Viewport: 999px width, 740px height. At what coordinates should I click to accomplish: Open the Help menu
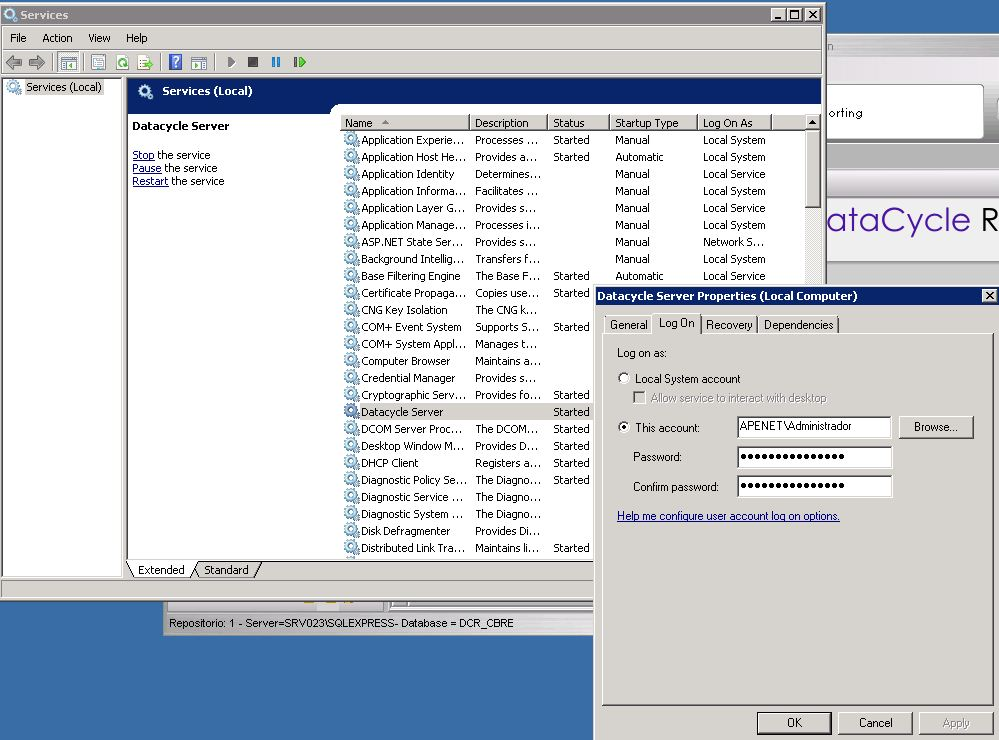tap(136, 38)
